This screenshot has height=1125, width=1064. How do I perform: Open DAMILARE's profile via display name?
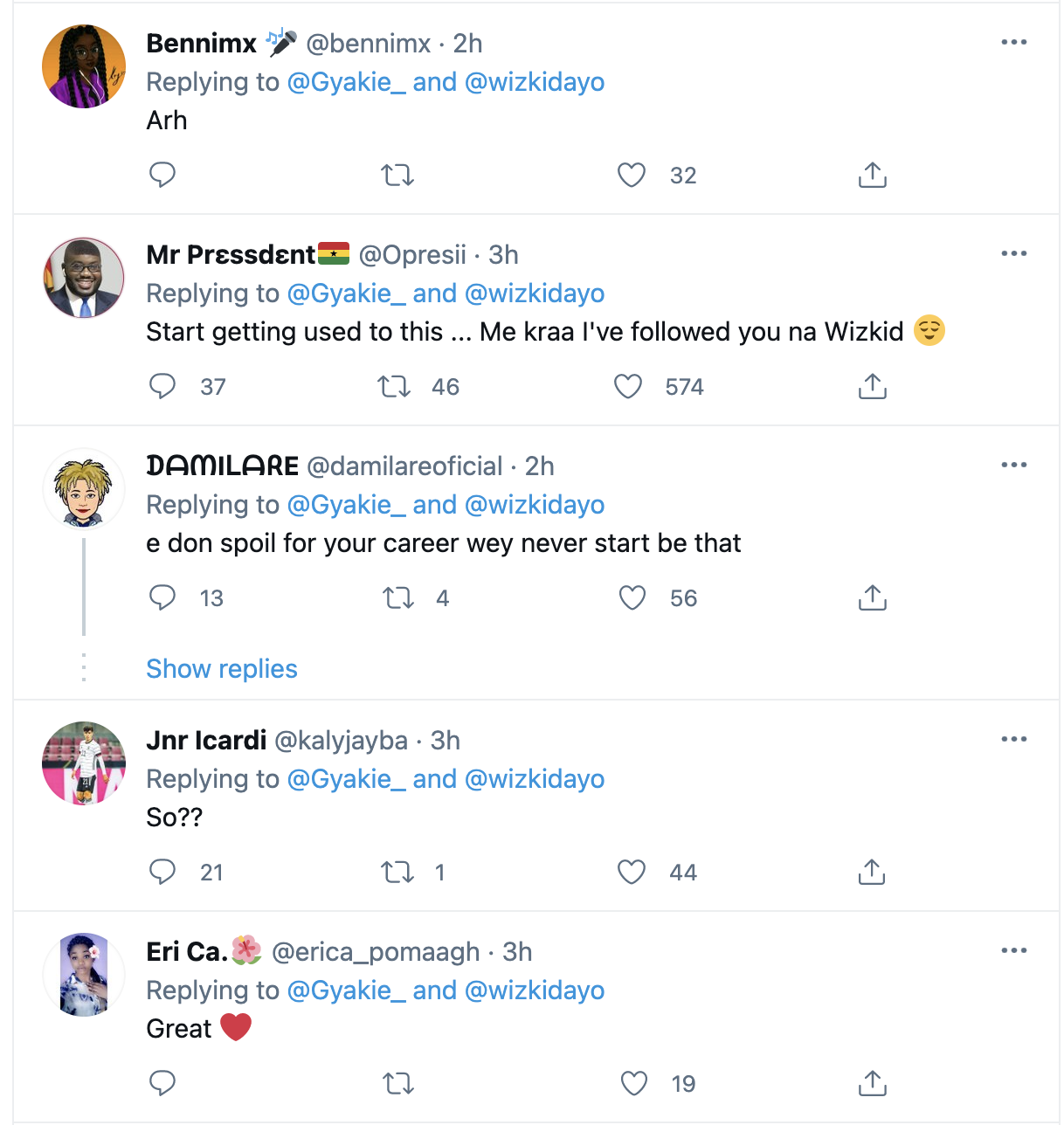tap(223, 466)
